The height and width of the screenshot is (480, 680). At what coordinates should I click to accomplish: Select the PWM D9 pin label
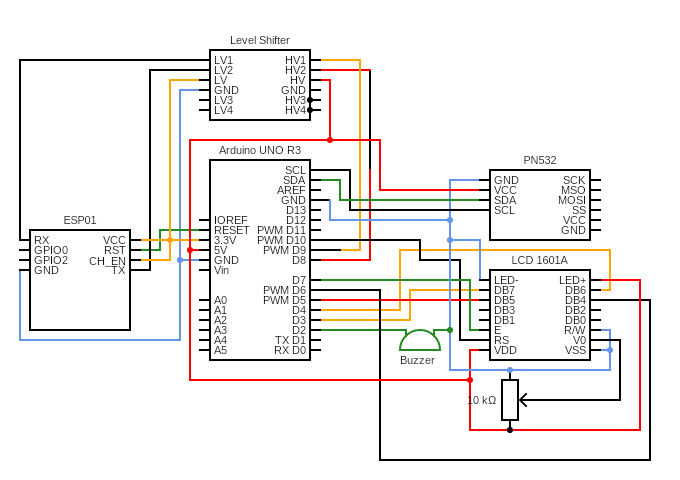[x=284, y=250]
